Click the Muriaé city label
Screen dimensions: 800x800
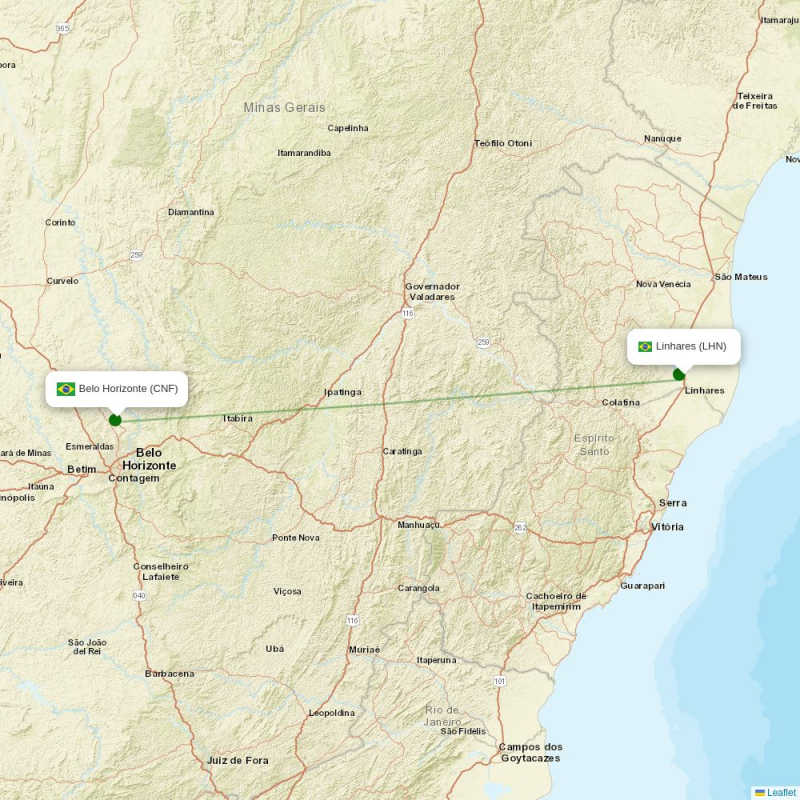pyautogui.click(x=364, y=650)
